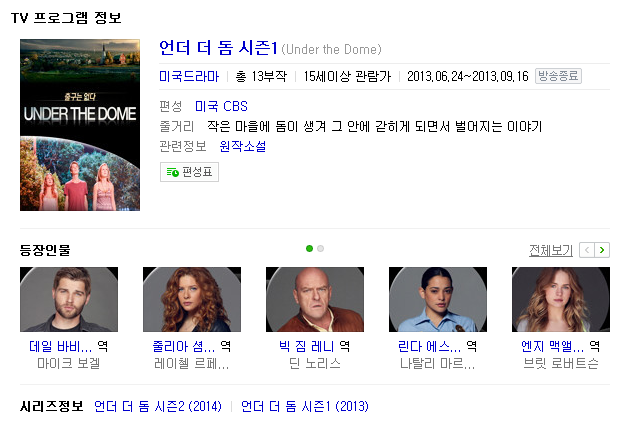This screenshot has width=628, height=421.
Task: Open the 미국 CBS network link
Action: pyautogui.click(x=221, y=106)
